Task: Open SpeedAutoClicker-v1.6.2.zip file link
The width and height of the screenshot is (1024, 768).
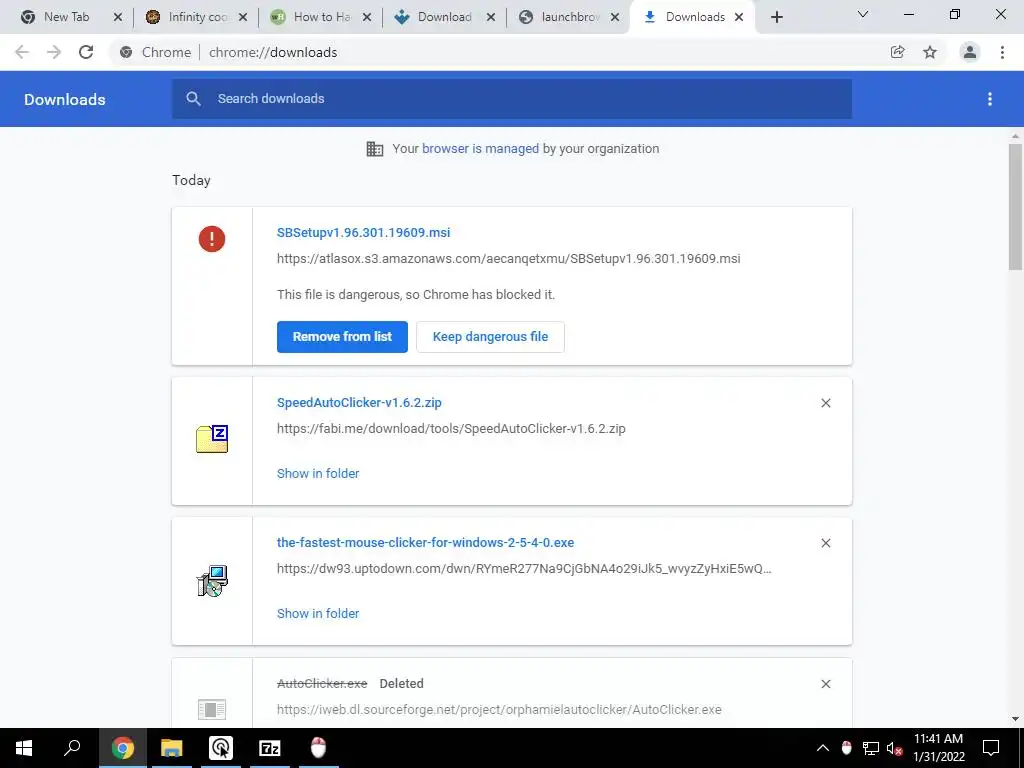Action: pos(359,403)
